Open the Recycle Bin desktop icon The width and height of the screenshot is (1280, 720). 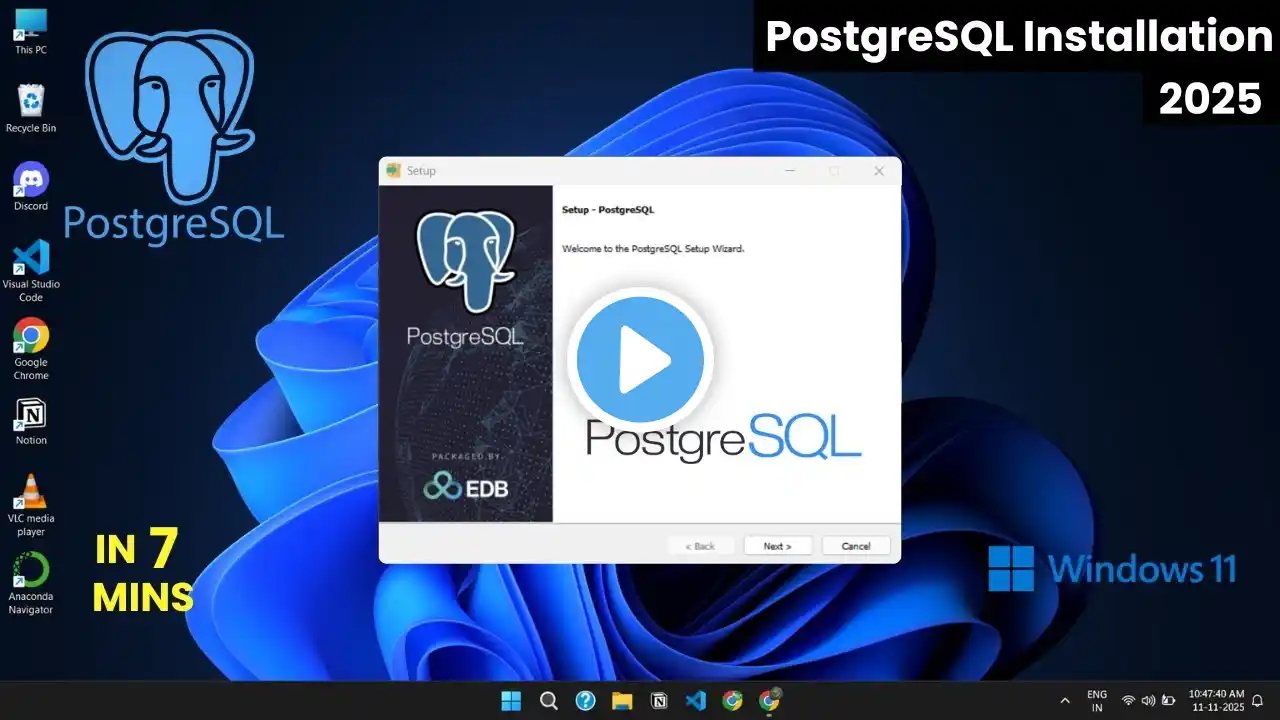[x=31, y=109]
